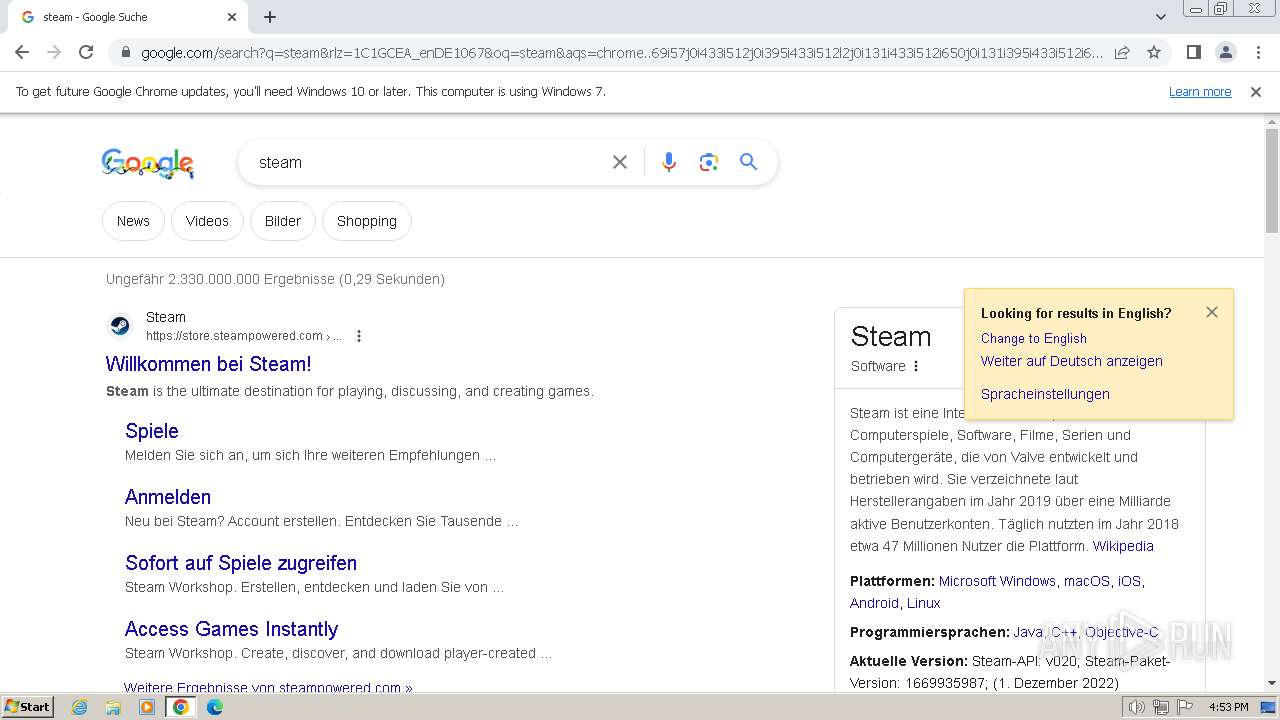1280x720 pixels.
Task: Open the Spiele sitelink
Action: [152, 431]
